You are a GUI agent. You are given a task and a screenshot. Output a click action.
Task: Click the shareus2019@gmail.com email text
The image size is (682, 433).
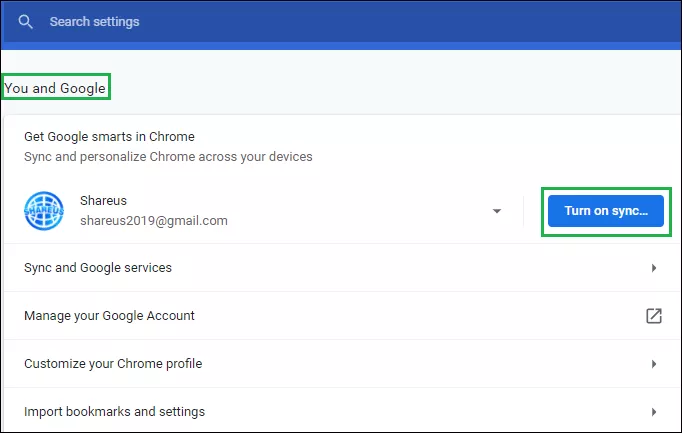click(154, 221)
